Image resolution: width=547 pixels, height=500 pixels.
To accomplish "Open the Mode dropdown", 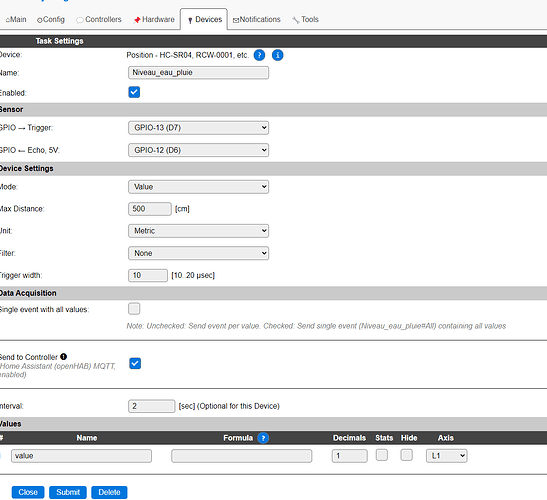I will click(198, 187).
